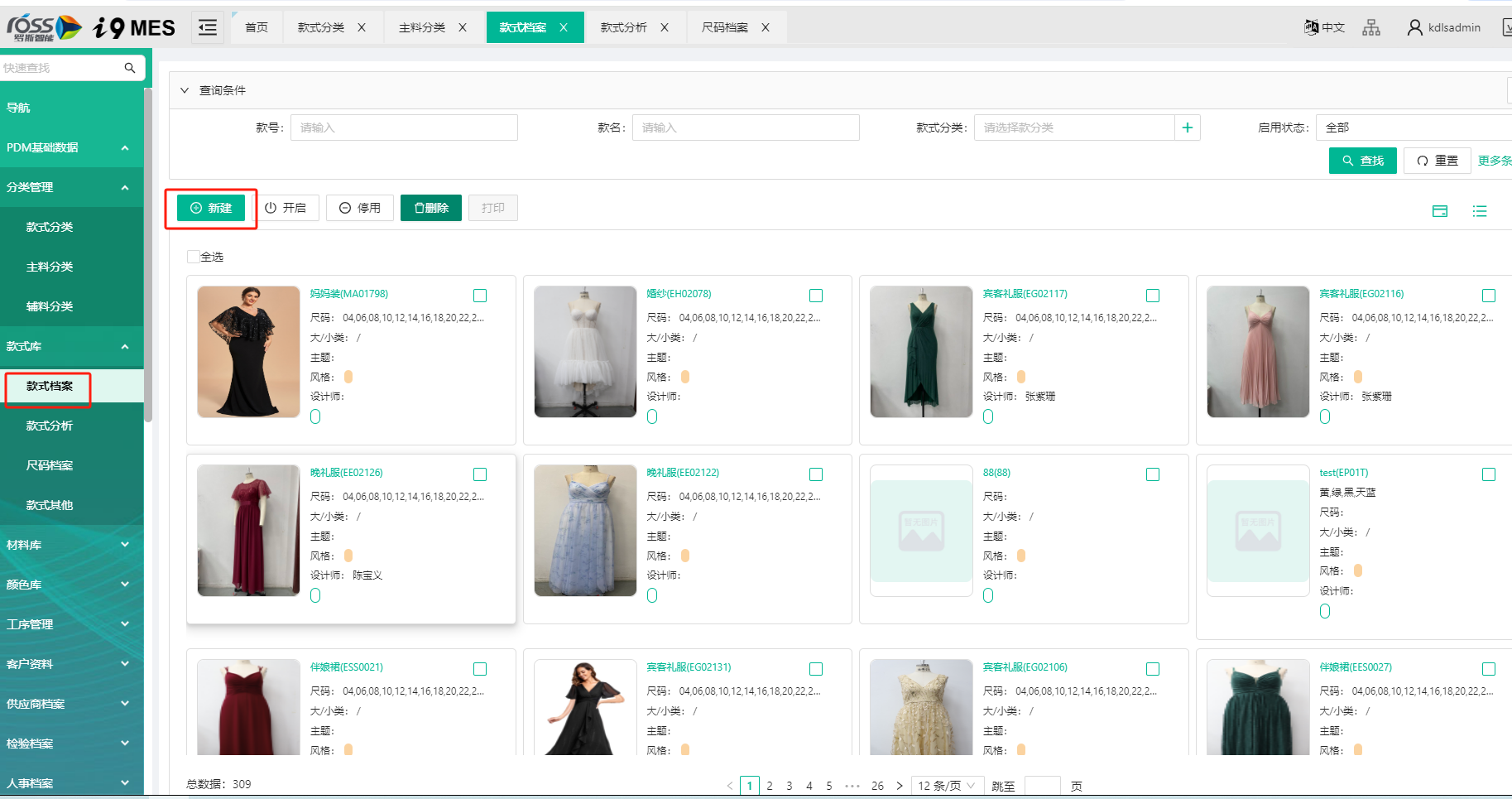Select checkbox for 宾客礼服(EG02117) card
The height and width of the screenshot is (799, 1512).
coord(1153,296)
